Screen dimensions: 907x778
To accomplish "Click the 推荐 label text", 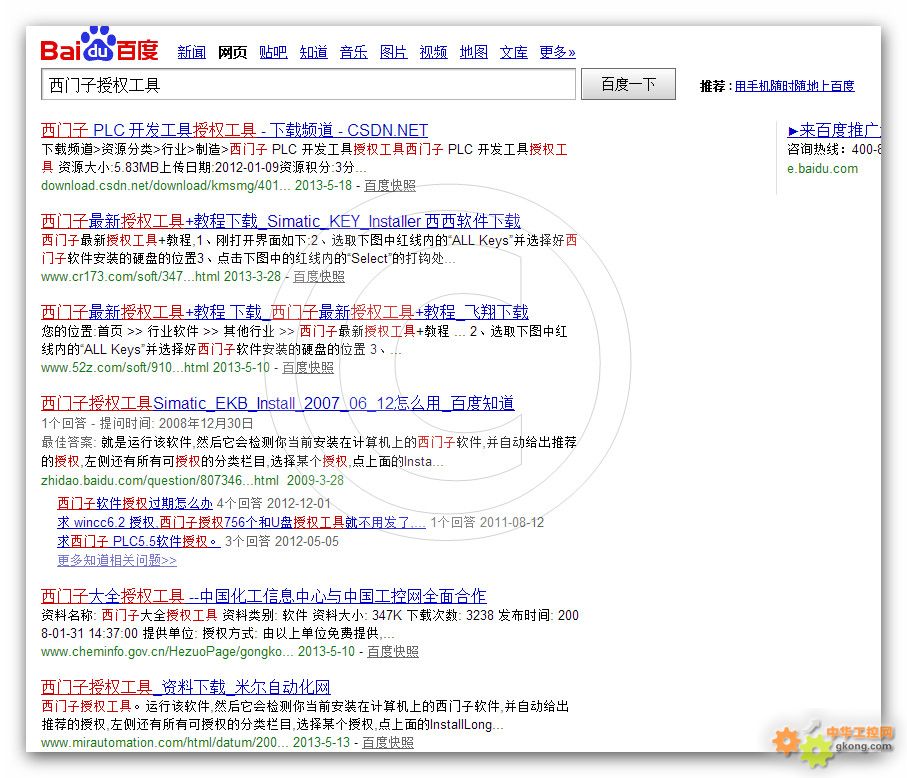I will (713, 86).
